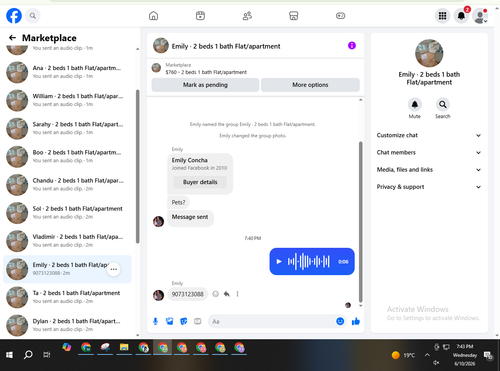Screen dimensions: 500x371
Task: Open the Dylan conversation
Action: (x=67, y=325)
